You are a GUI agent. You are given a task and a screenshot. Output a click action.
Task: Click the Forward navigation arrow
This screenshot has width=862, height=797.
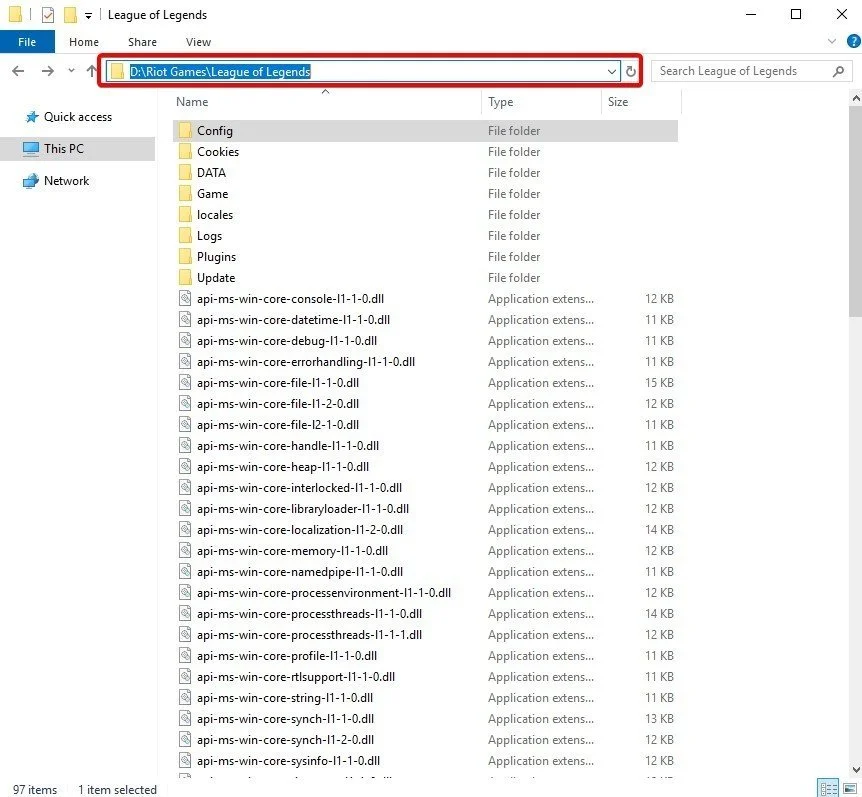[x=48, y=71]
